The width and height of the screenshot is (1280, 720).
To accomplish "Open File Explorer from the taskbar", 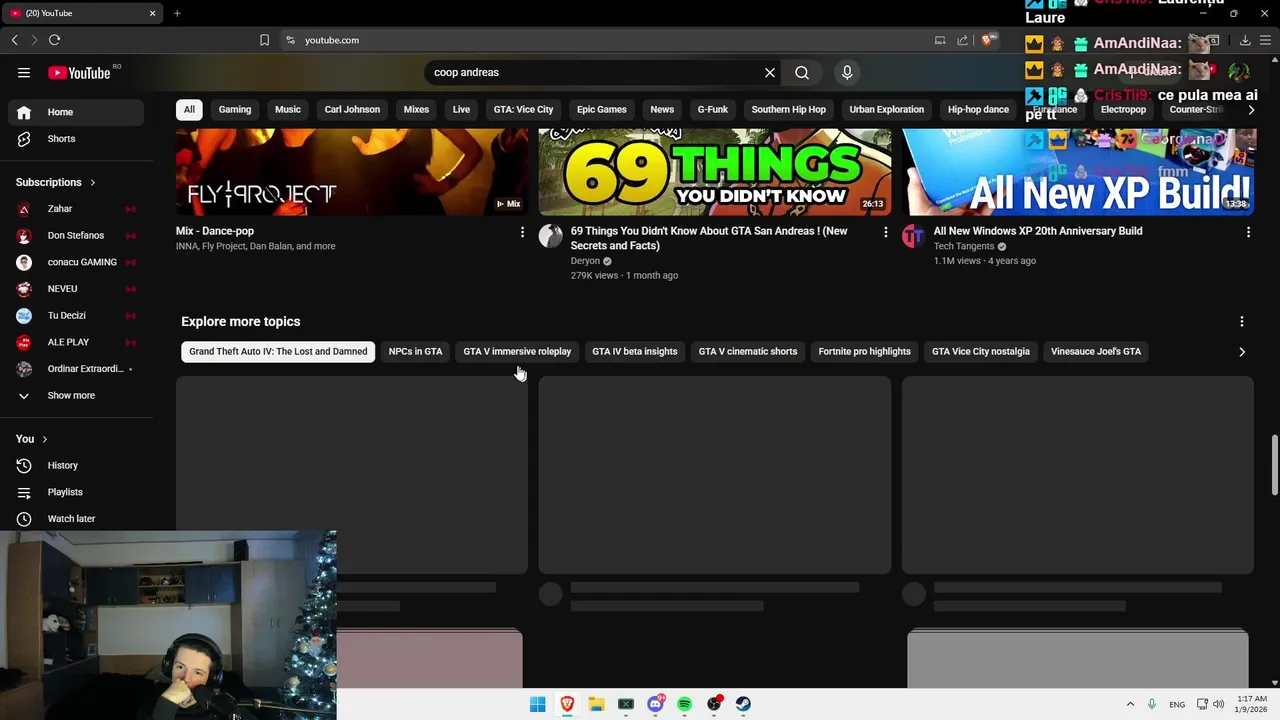I will pos(596,704).
